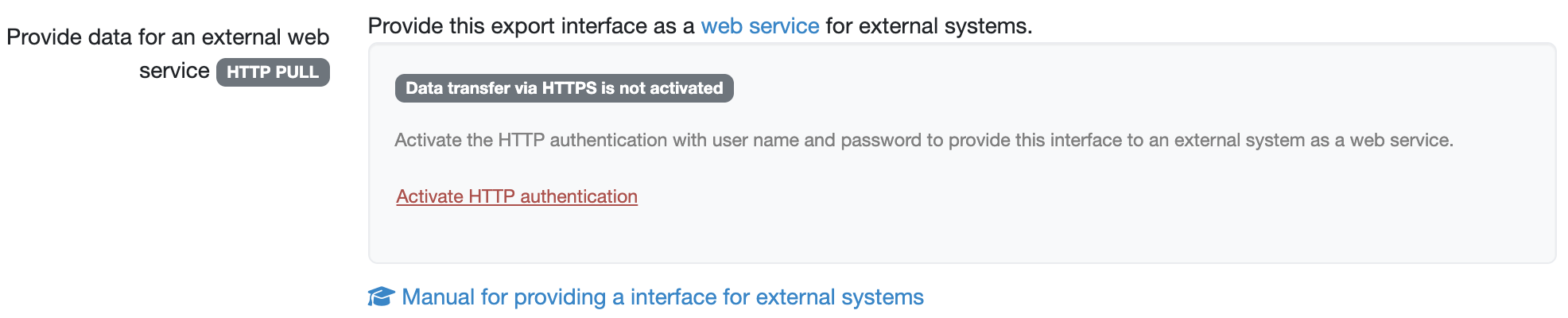
Task: Click the HTTP PULL badge
Action: click(273, 72)
